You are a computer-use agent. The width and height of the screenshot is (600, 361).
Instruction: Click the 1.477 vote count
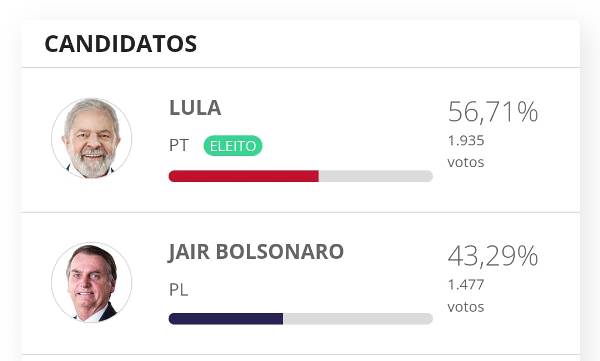(x=466, y=285)
